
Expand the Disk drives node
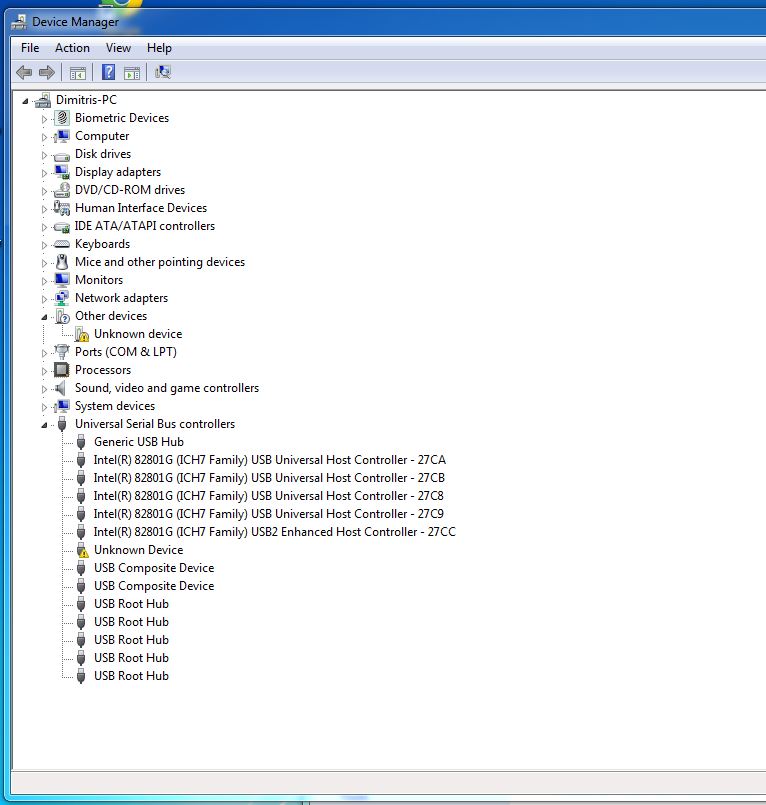tap(44, 155)
